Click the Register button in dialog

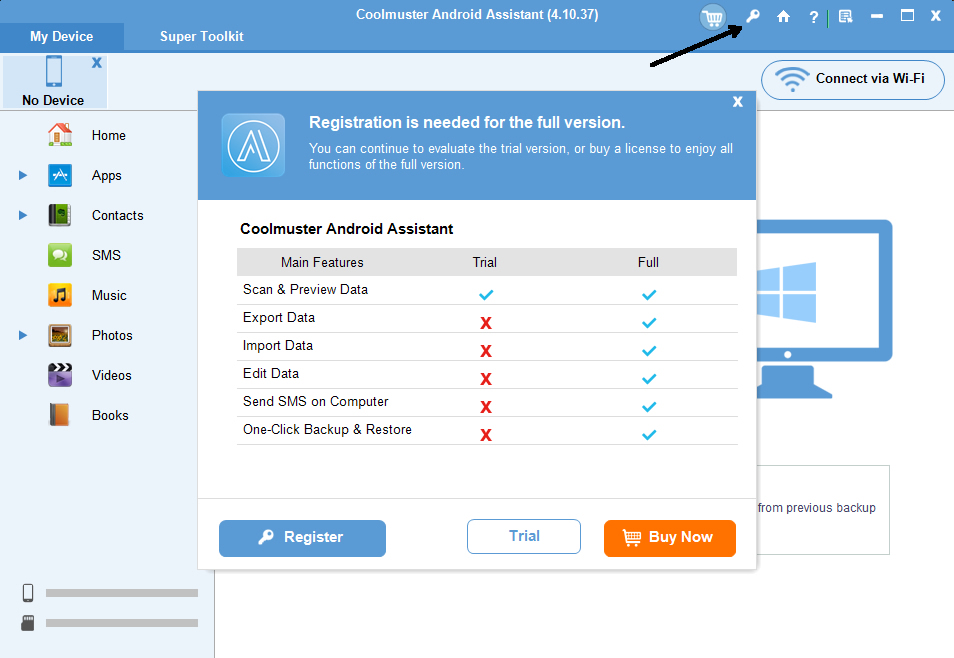tap(302, 538)
